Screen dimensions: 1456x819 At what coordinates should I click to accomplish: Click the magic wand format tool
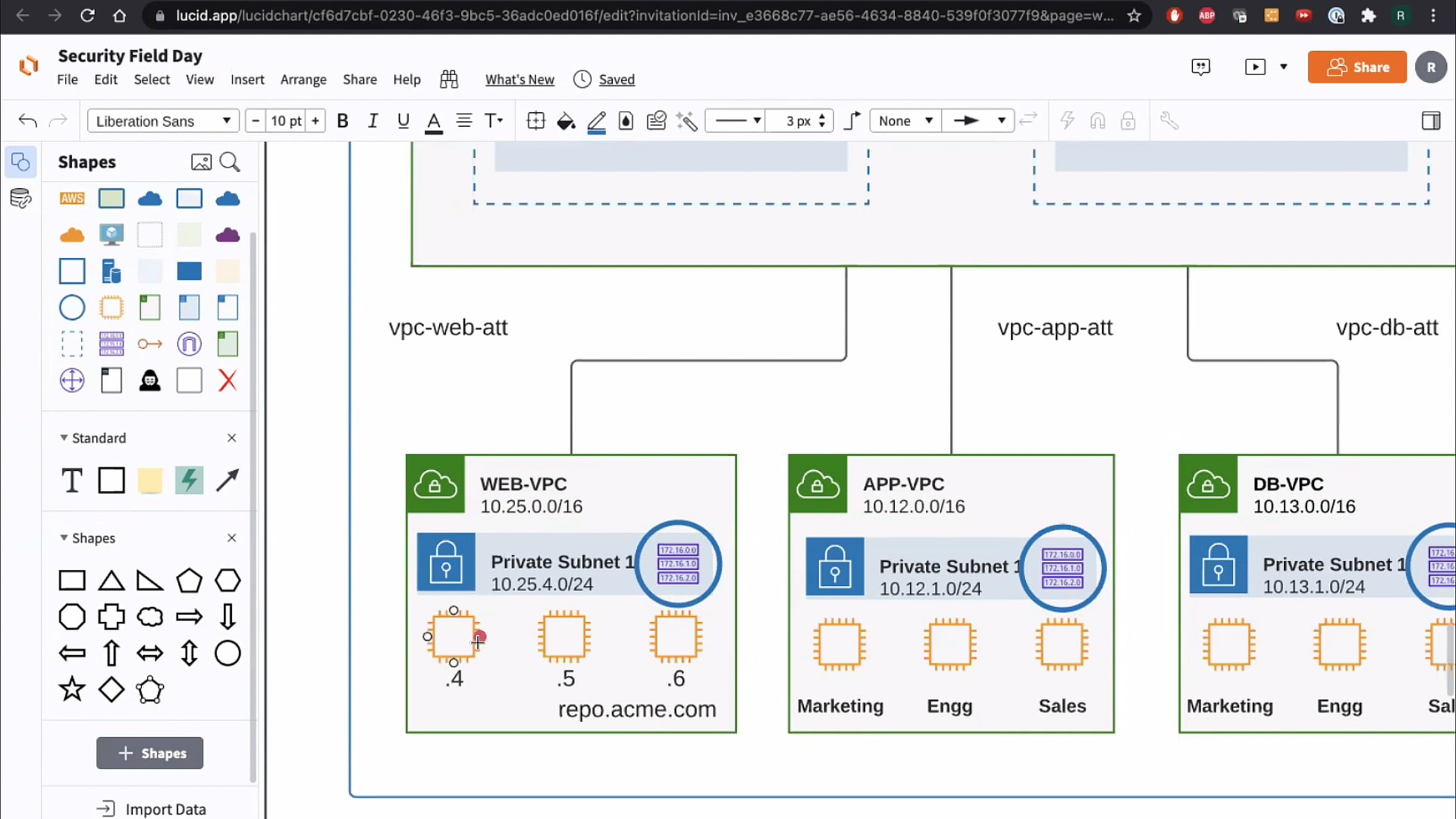(x=687, y=121)
